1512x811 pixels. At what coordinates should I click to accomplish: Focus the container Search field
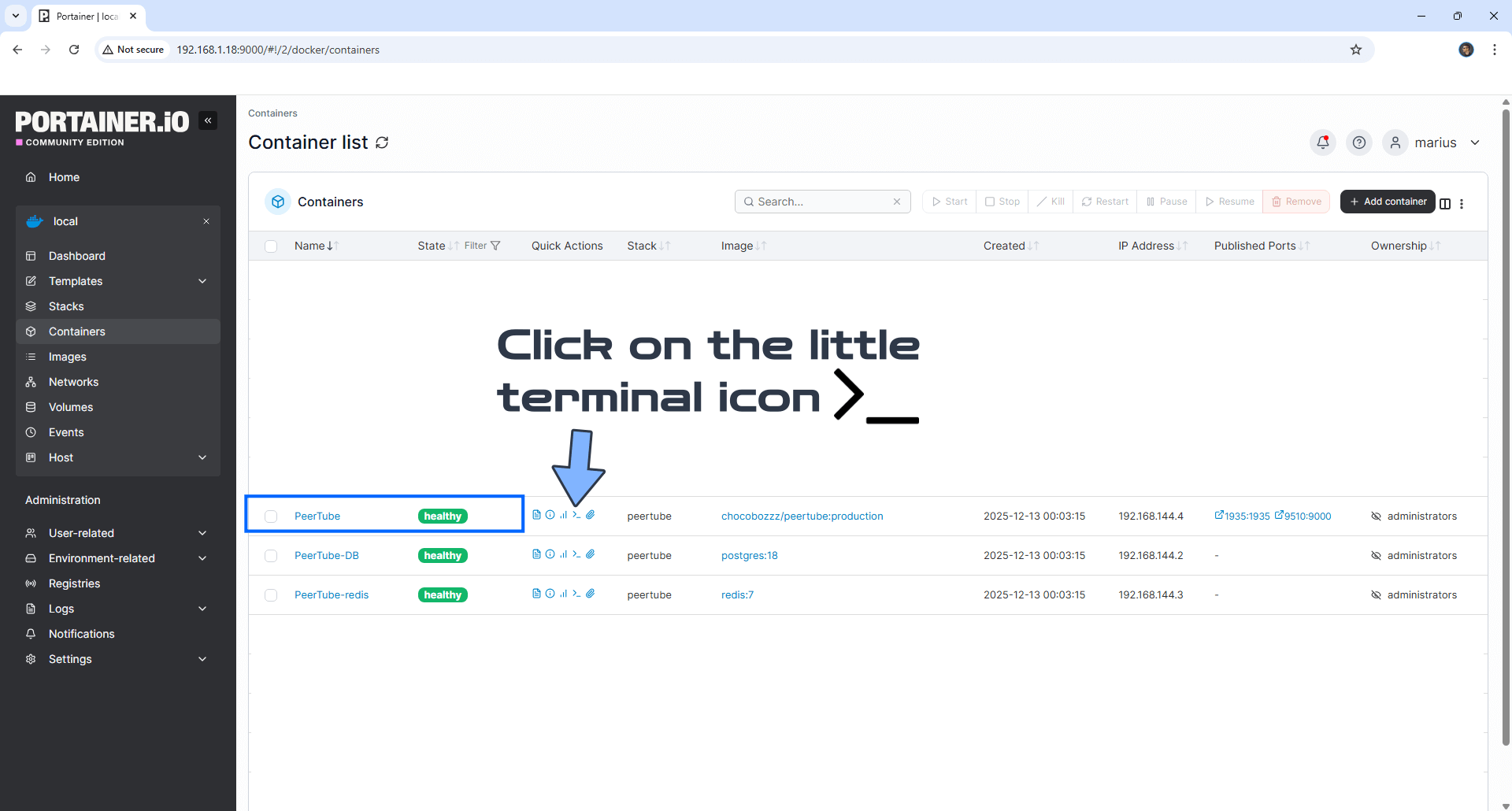coord(821,202)
